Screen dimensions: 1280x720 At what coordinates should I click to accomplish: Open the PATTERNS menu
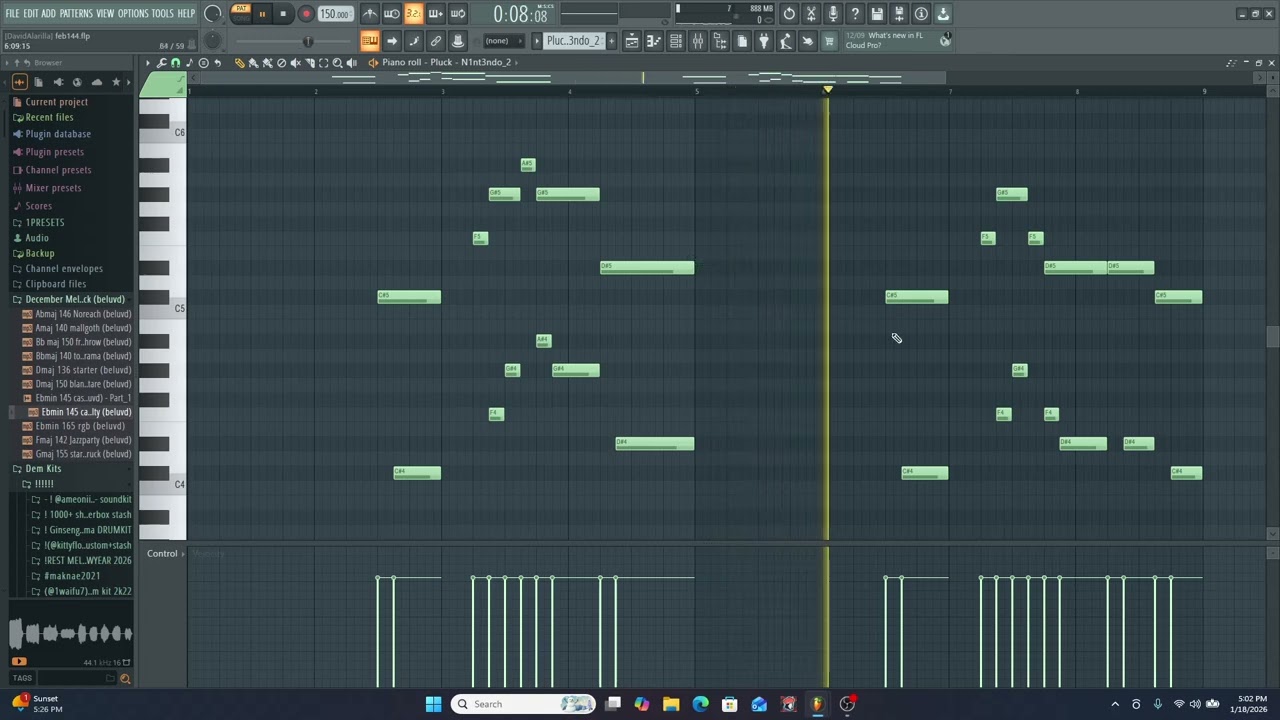click(x=76, y=13)
